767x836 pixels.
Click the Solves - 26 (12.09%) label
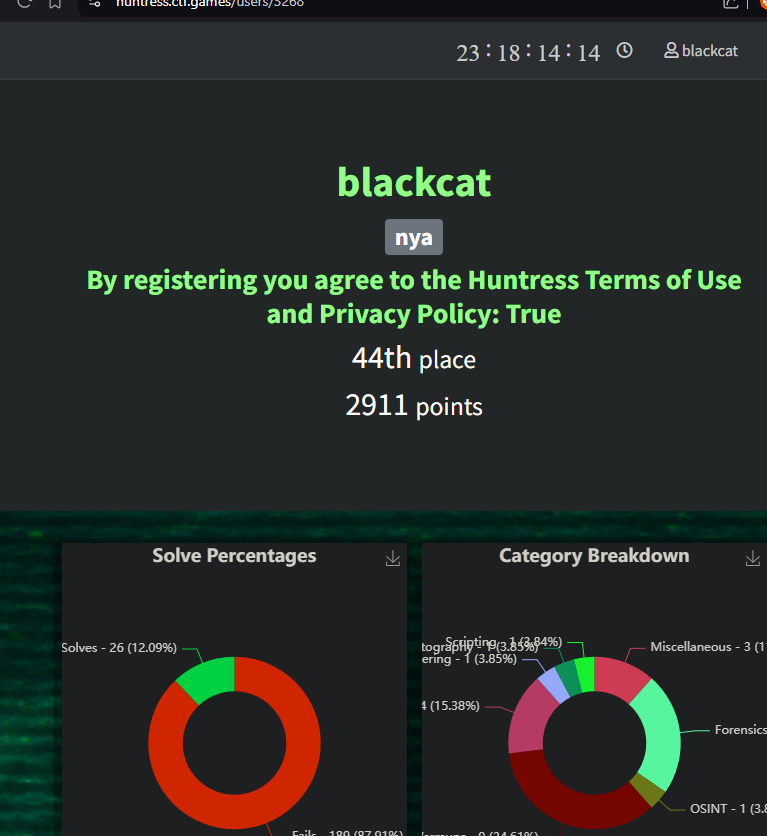[x=119, y=648]
